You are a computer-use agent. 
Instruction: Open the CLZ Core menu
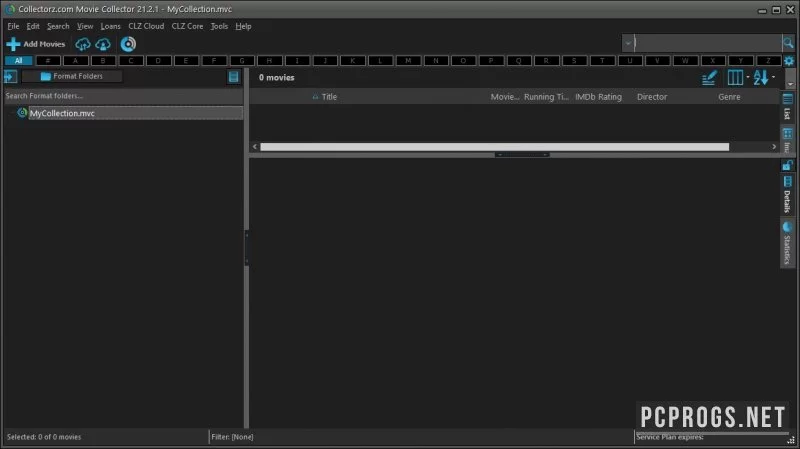tap(187, 26)
